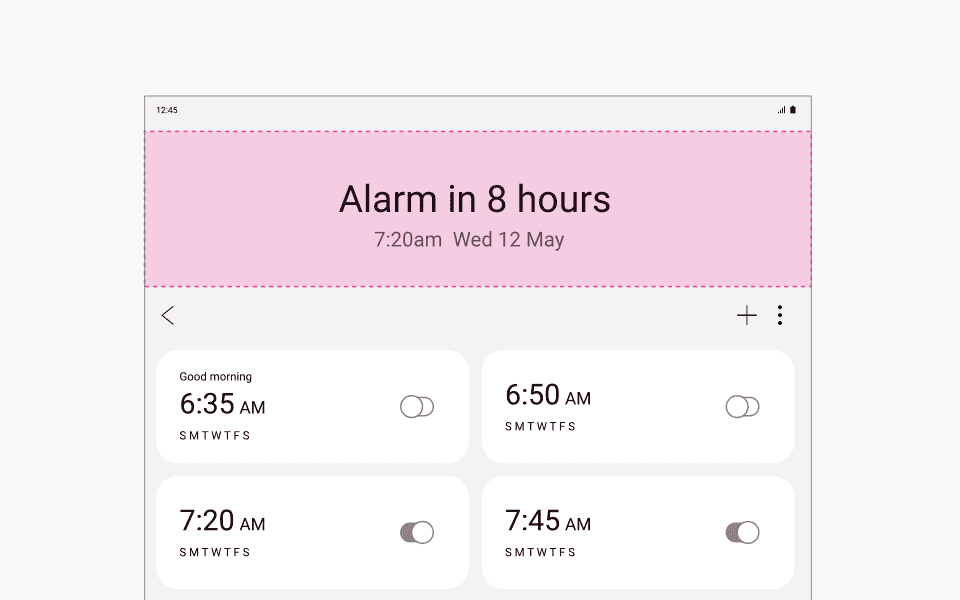Click the battery icon in status bar

pyautogui.click(x=793, y=110)
